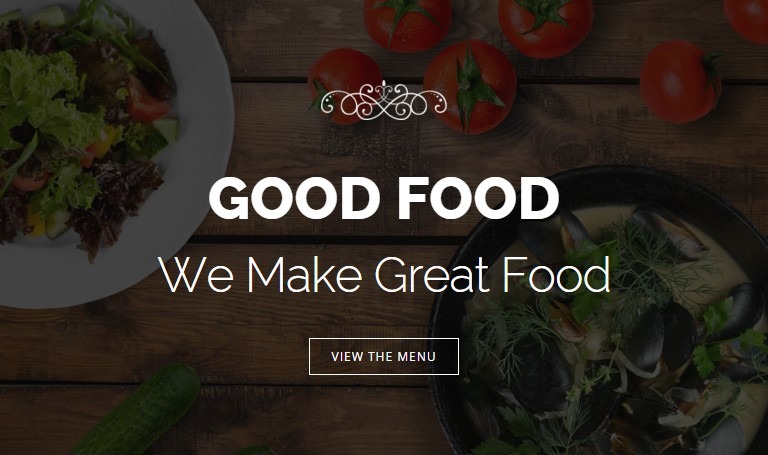768x455 pixels.
Task: Click the red tomato wedge in the salad
Action: [145, 100]
